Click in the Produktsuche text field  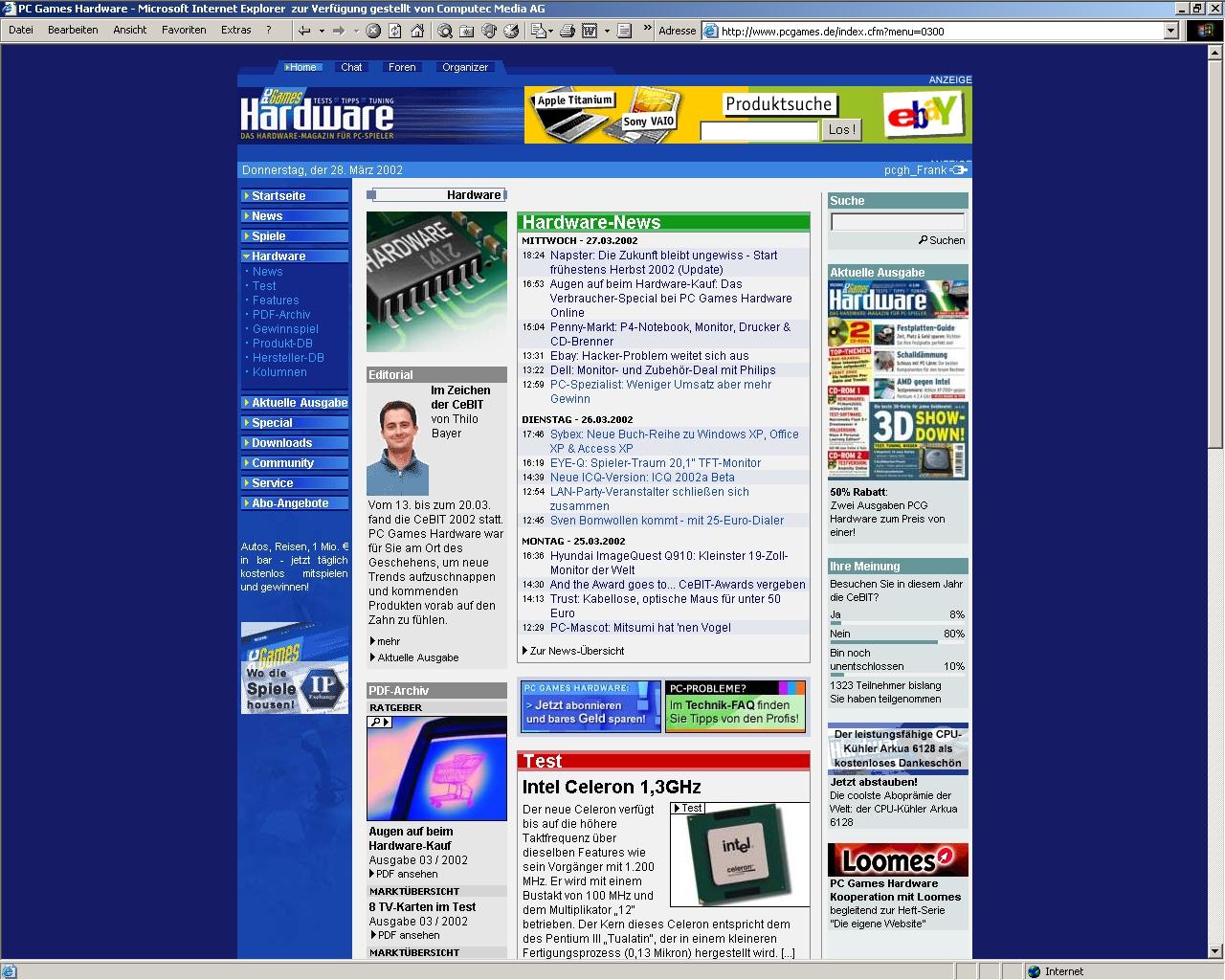(759, 130)
